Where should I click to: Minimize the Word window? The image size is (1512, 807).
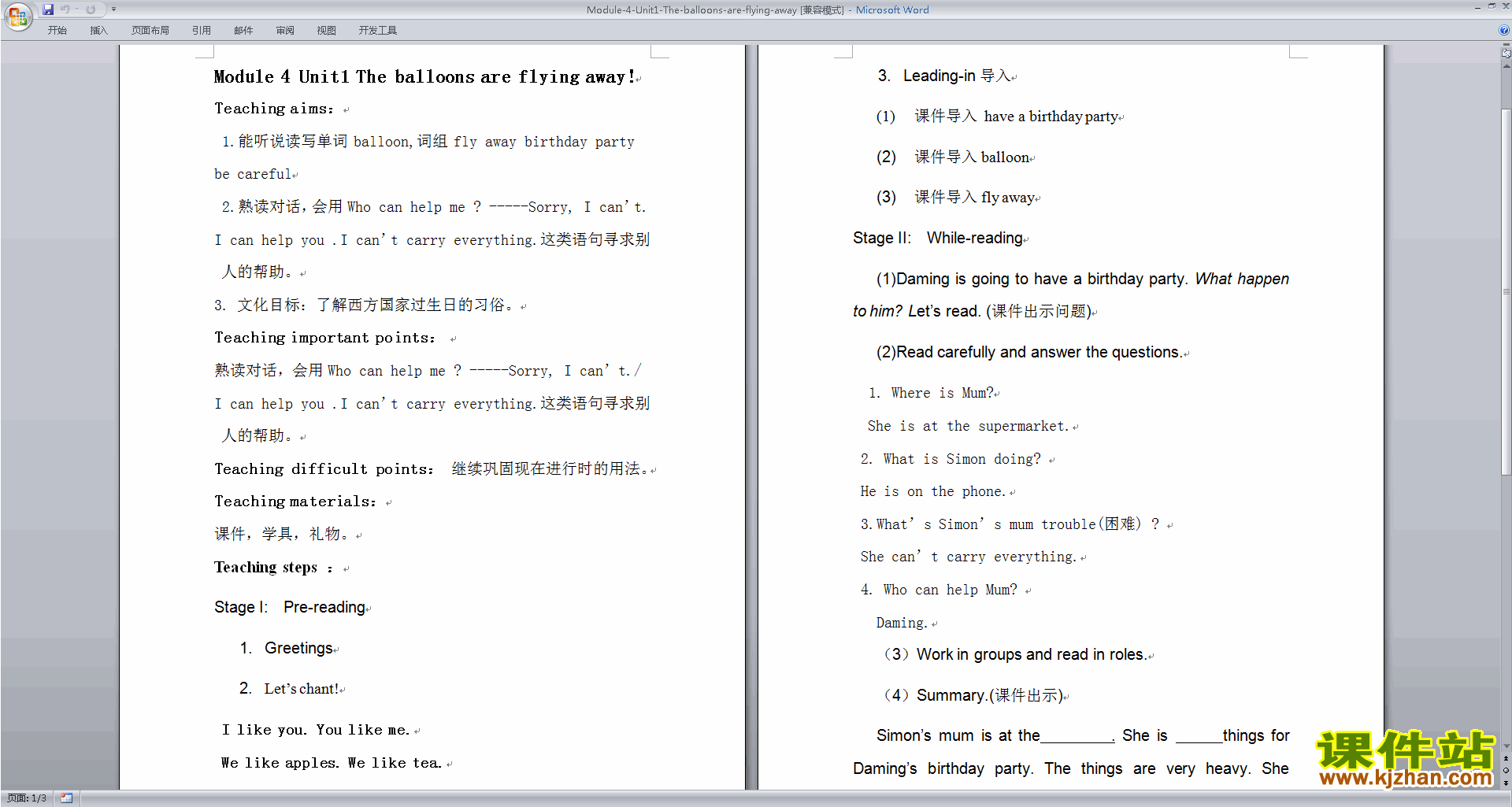(1477, 7)
